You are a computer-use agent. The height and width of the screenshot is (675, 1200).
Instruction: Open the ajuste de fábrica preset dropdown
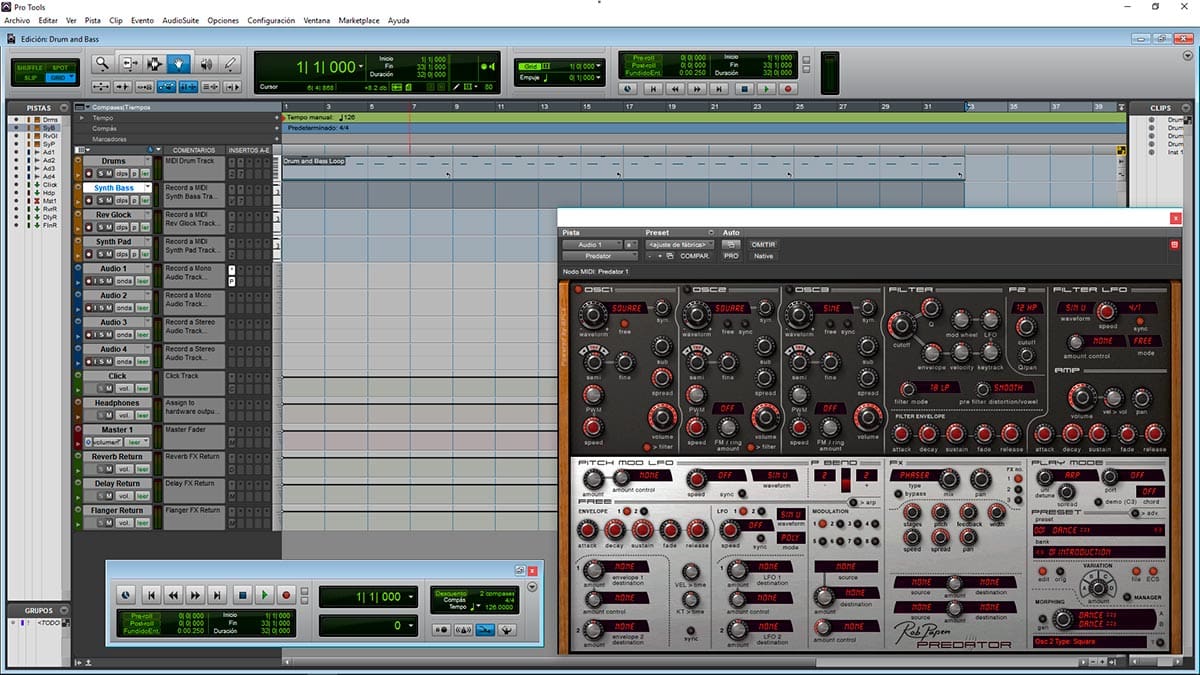click(680, 244)
